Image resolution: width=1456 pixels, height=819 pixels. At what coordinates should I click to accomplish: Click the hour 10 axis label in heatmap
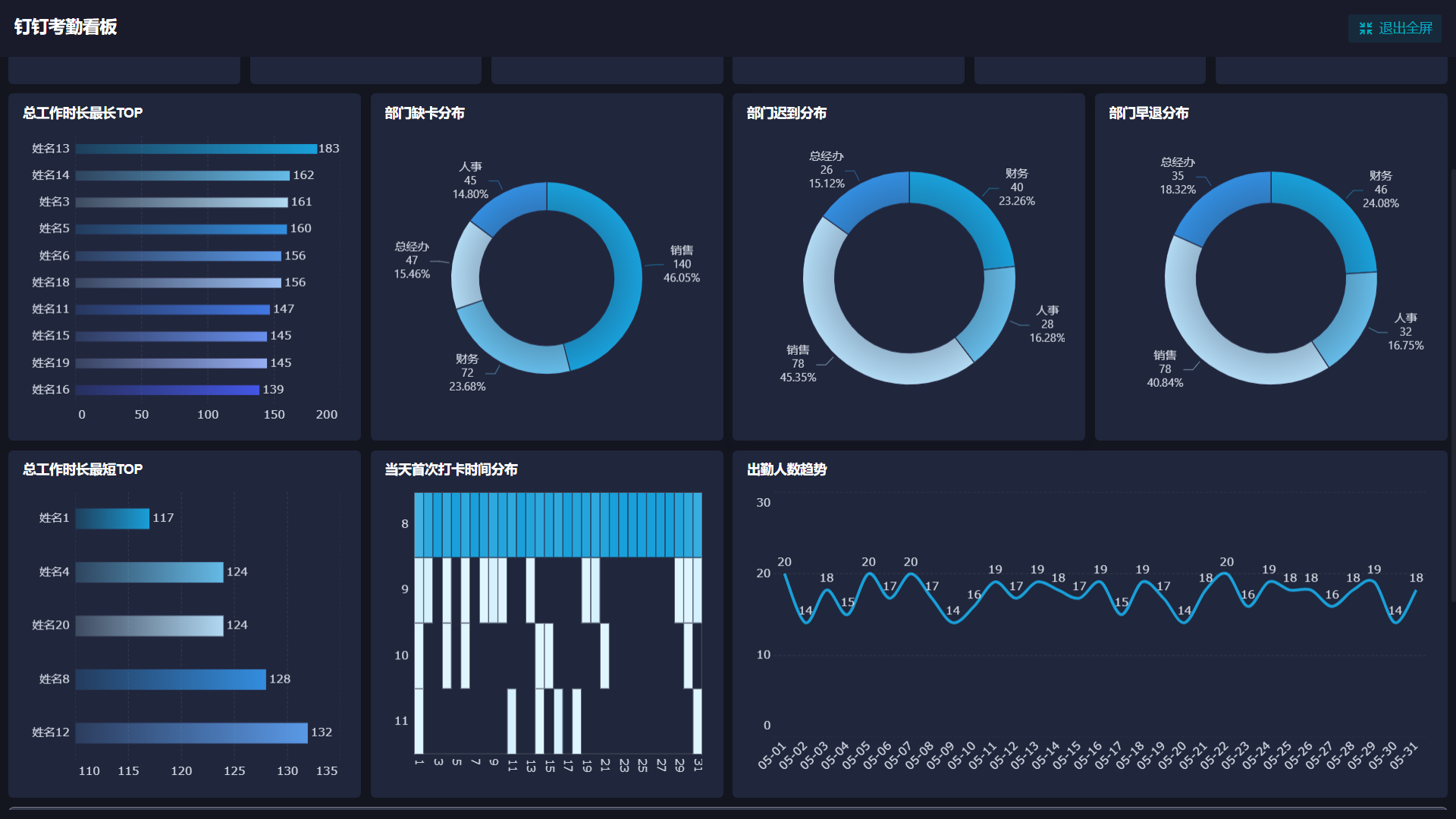pos(401,655)
